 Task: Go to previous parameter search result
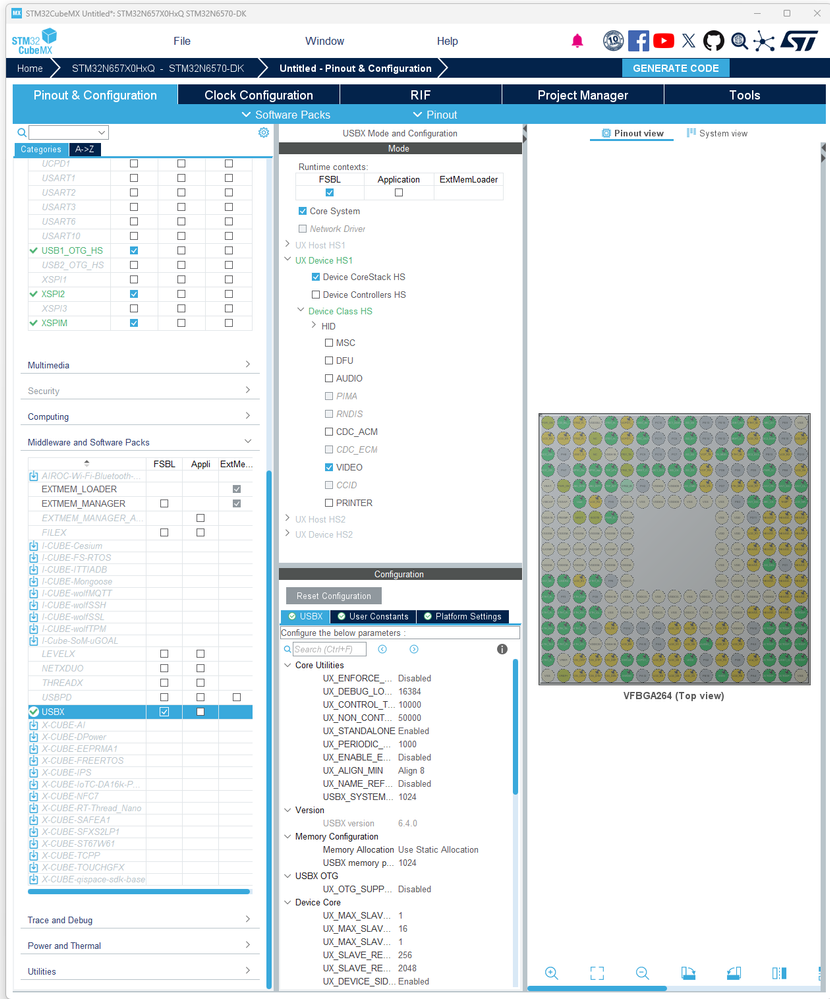click(382, 649)
